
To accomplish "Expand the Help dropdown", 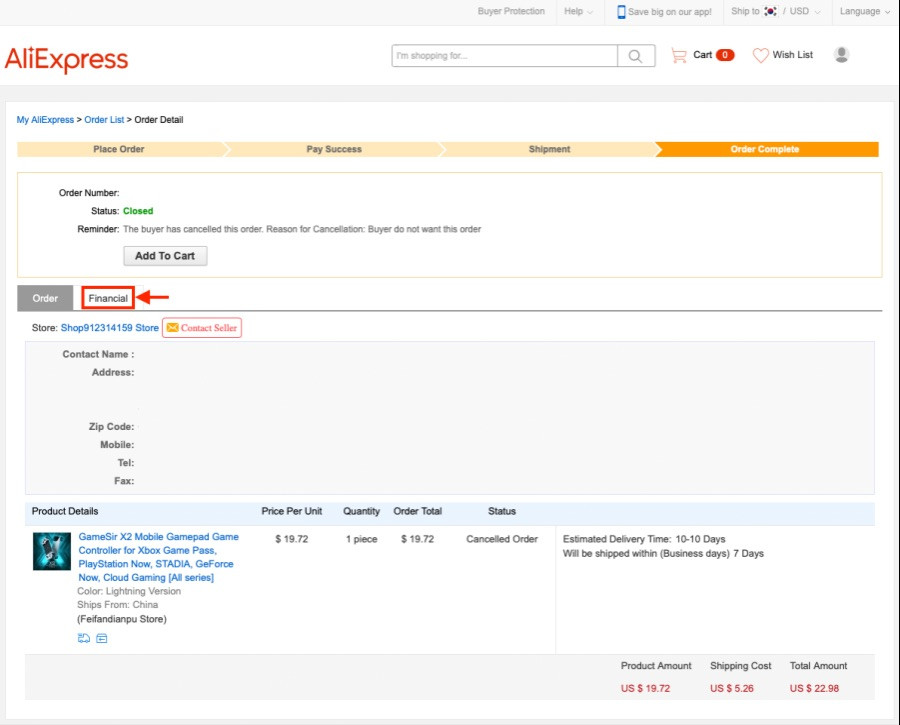I will point(578,11).
